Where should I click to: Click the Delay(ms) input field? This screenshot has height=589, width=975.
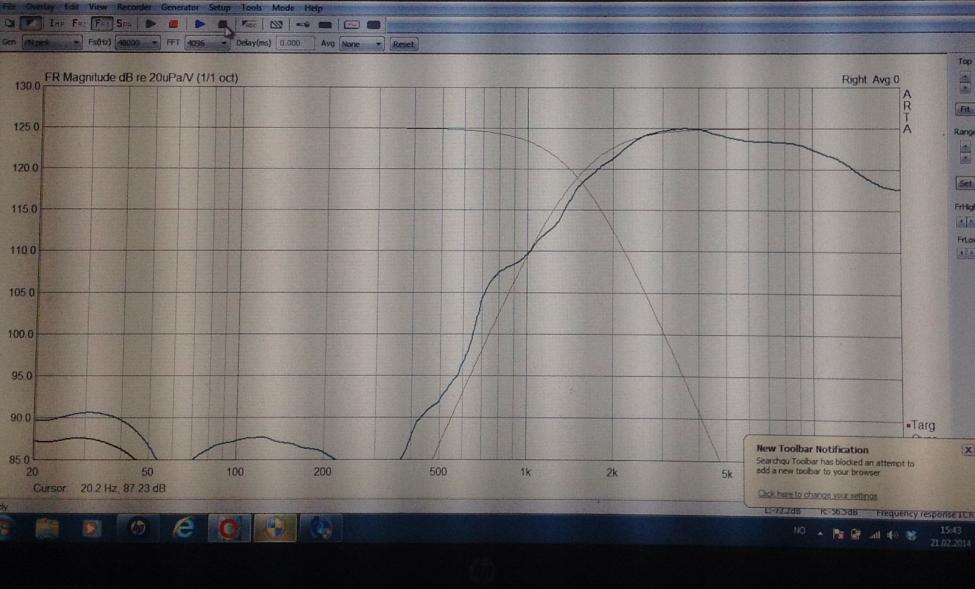click(295, 43)
